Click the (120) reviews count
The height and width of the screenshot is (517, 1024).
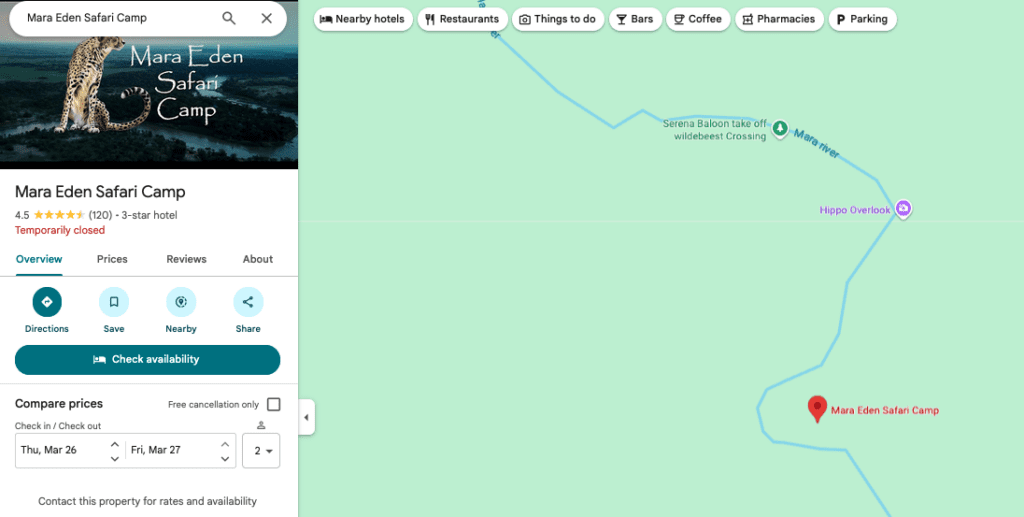101,215
